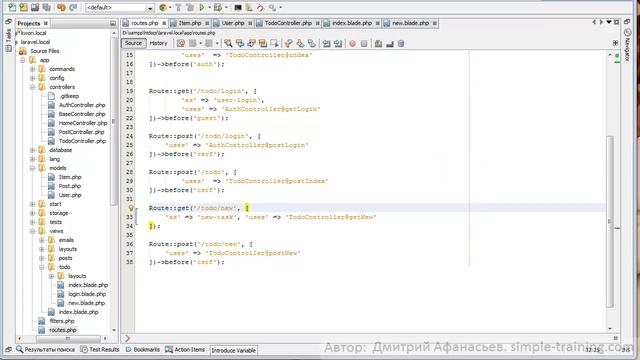
Task: Open the User.php editor tab
Action: (x=233, y=23)
